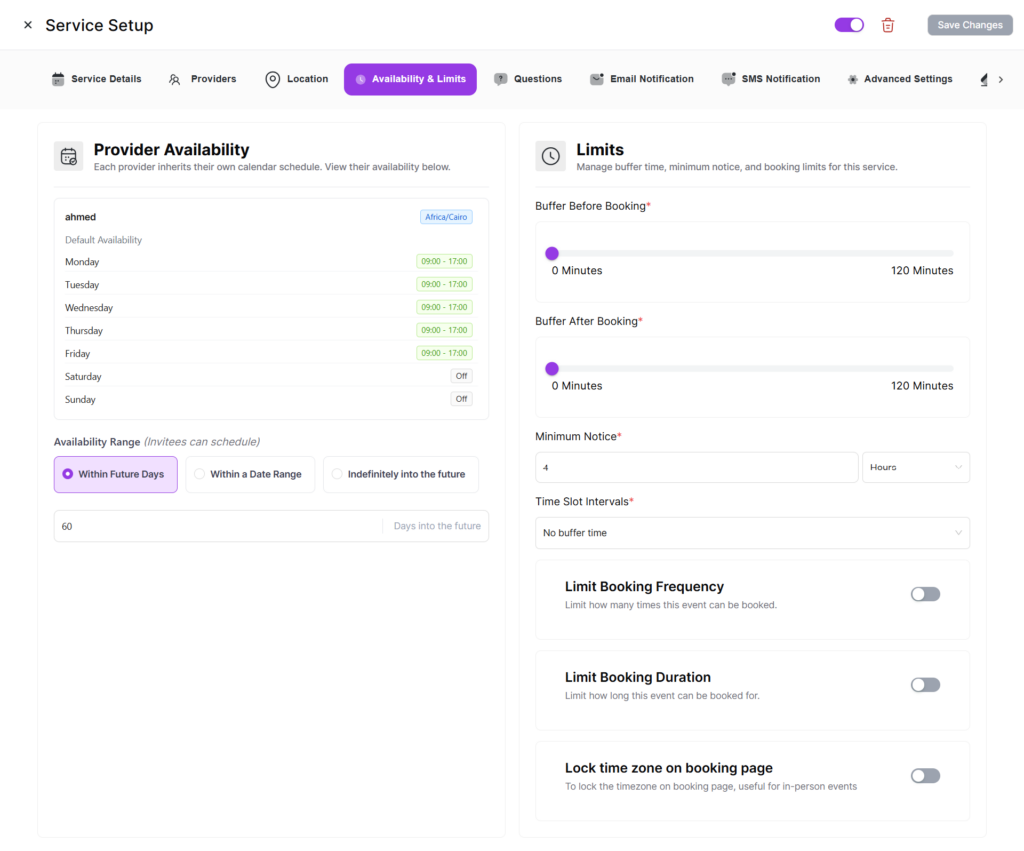Open the Minimum Notice Hours unit dropdown

pos(915,467)
